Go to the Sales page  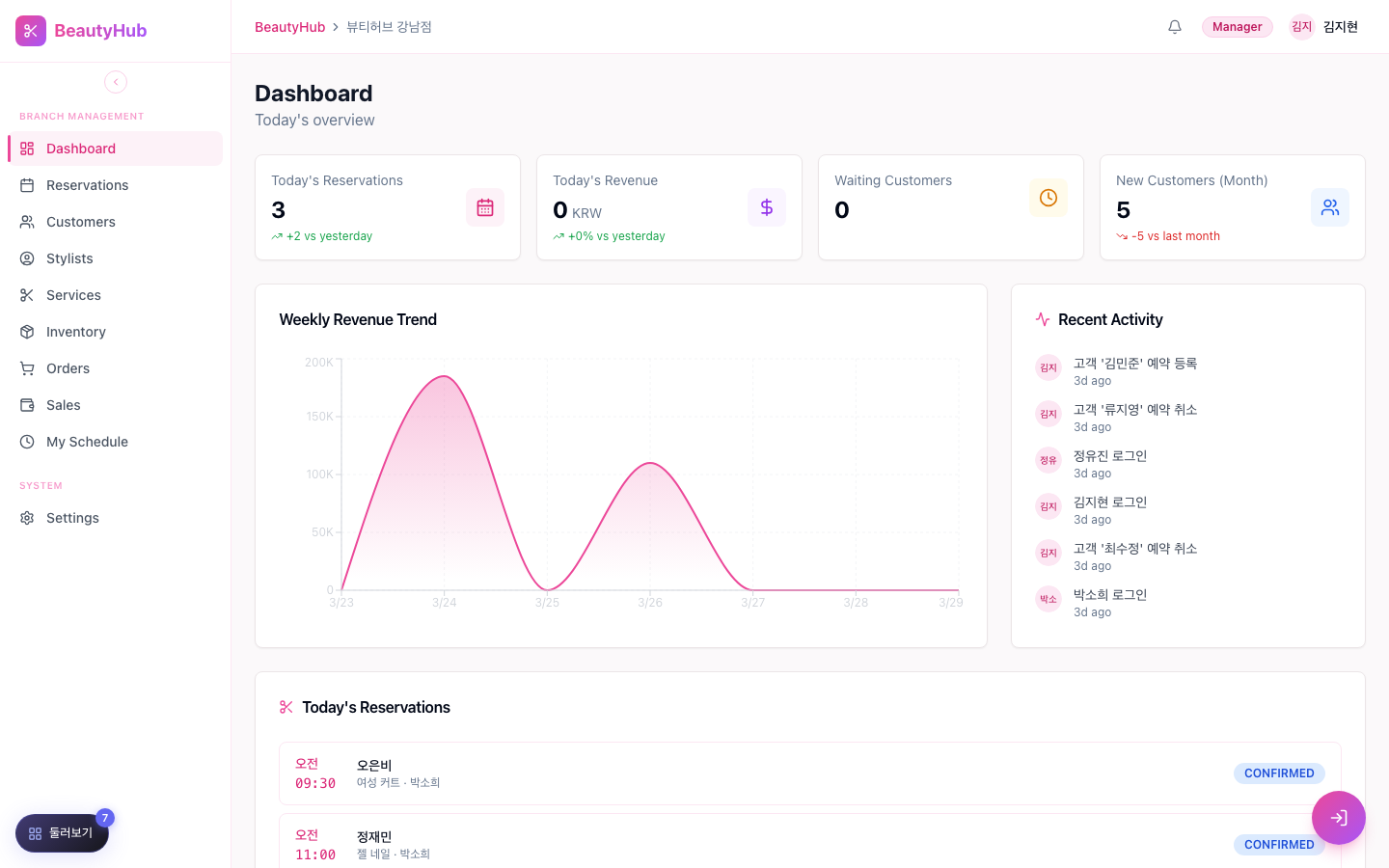116,405
